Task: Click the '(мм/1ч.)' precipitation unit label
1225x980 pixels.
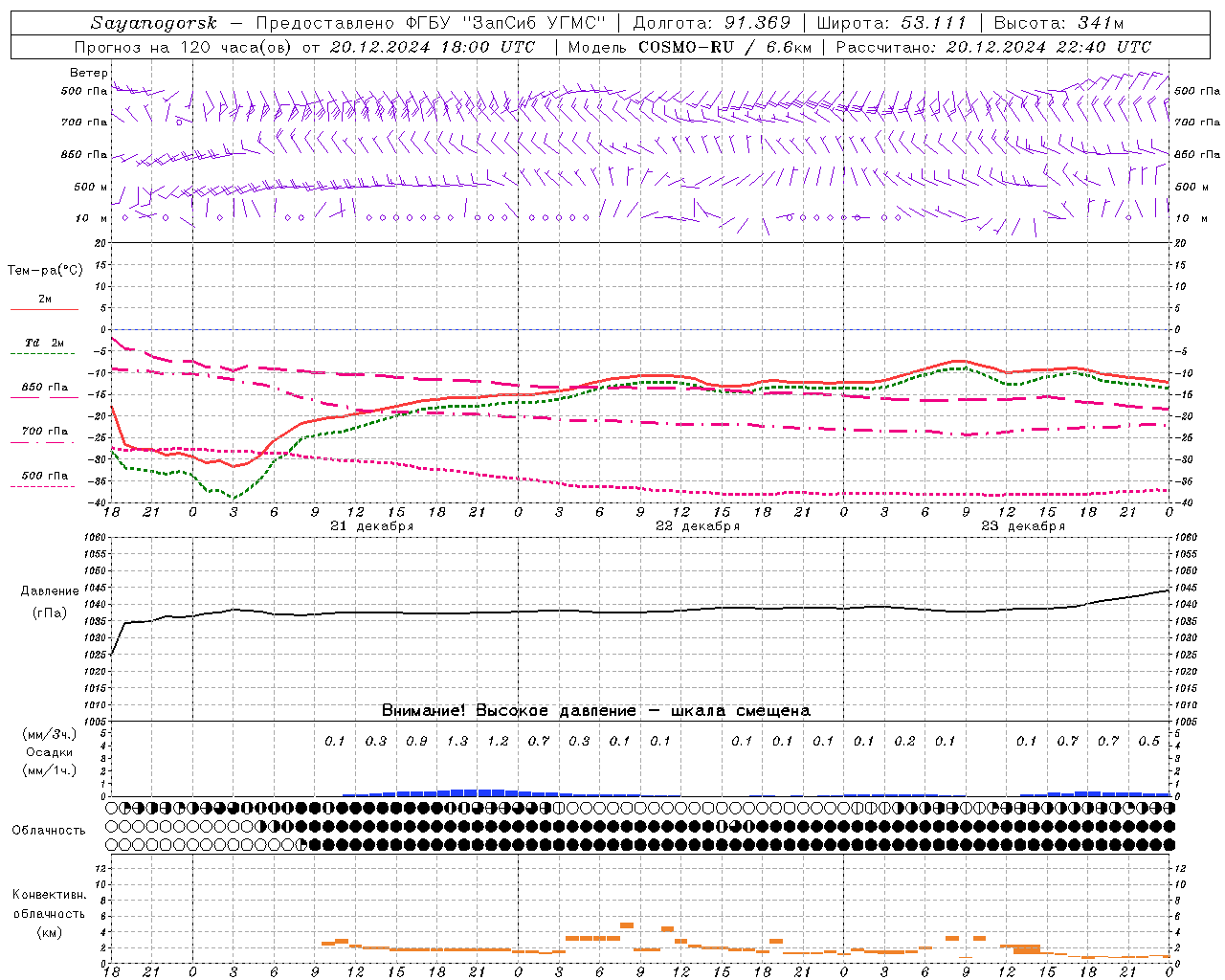Action: [x=49, y=770]
